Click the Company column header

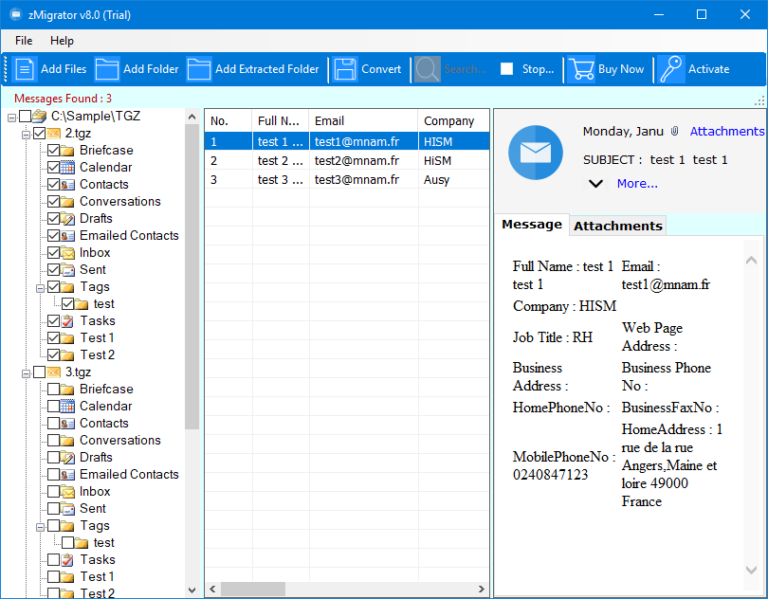coord(454,121)
